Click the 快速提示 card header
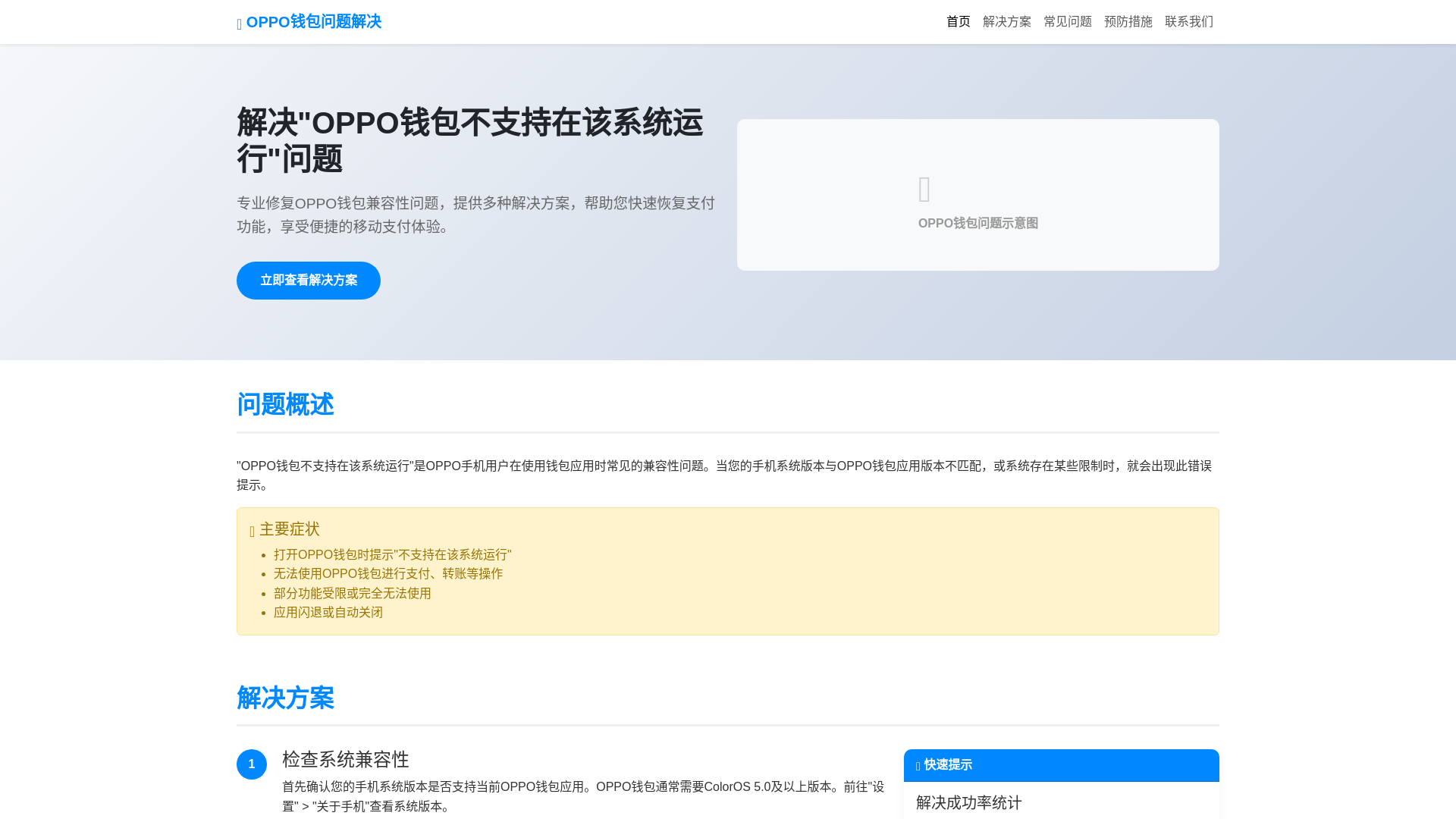Viewport: 1456px width, 819px height. coord(1062,765)
